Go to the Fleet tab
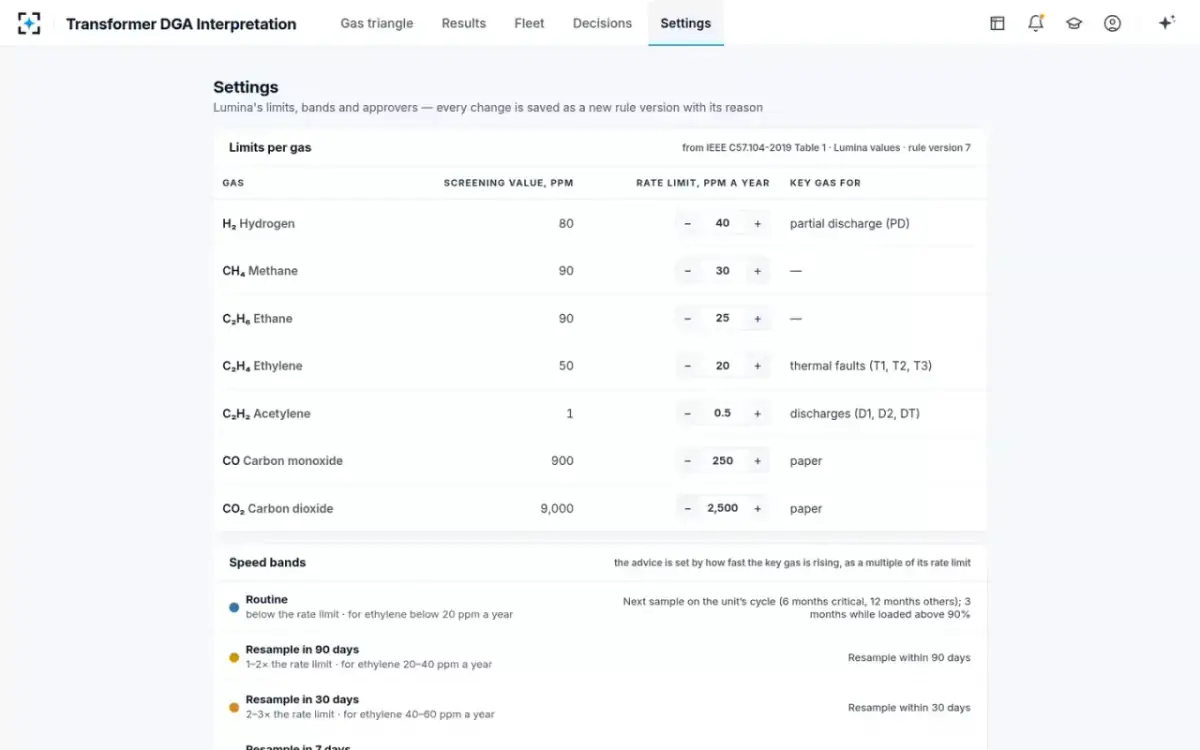 pyautogui.click(x=529, y=23)
